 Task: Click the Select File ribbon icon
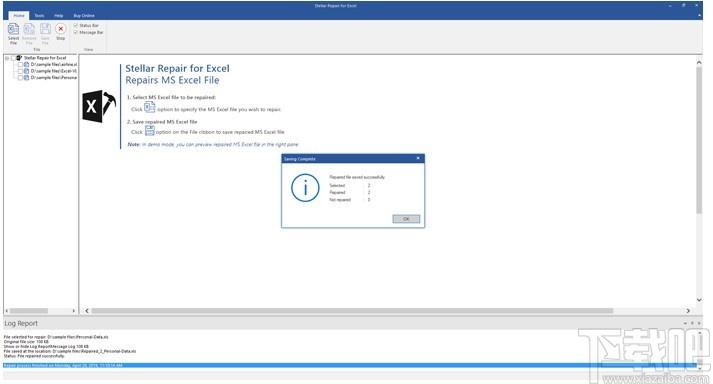14,29
